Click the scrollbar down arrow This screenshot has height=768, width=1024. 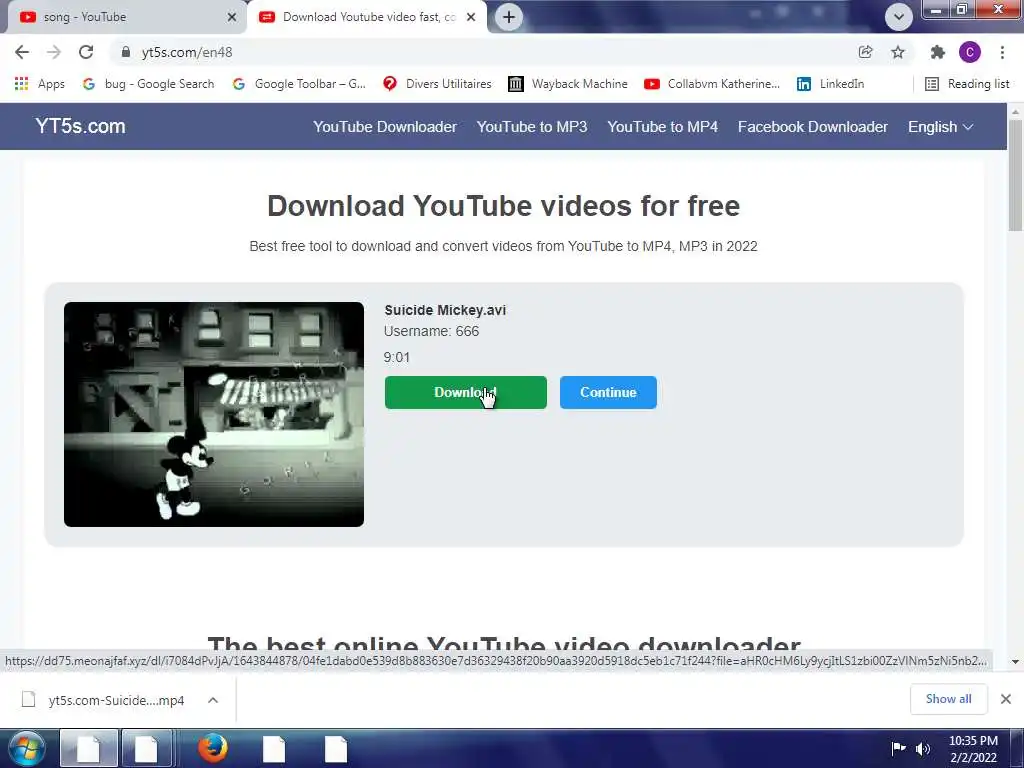pyautogui.click(x=1015, y=662)
